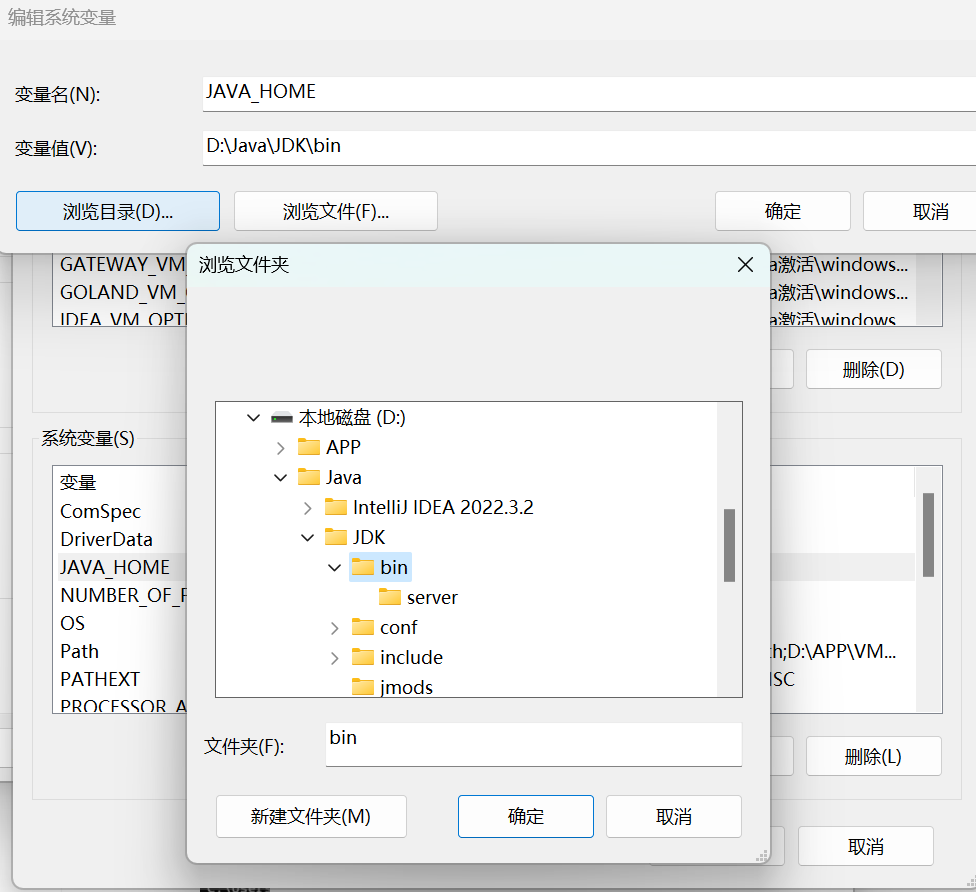
Task: Confirm folder selection with 确定 in browse dialog
Action: (525, 816)
